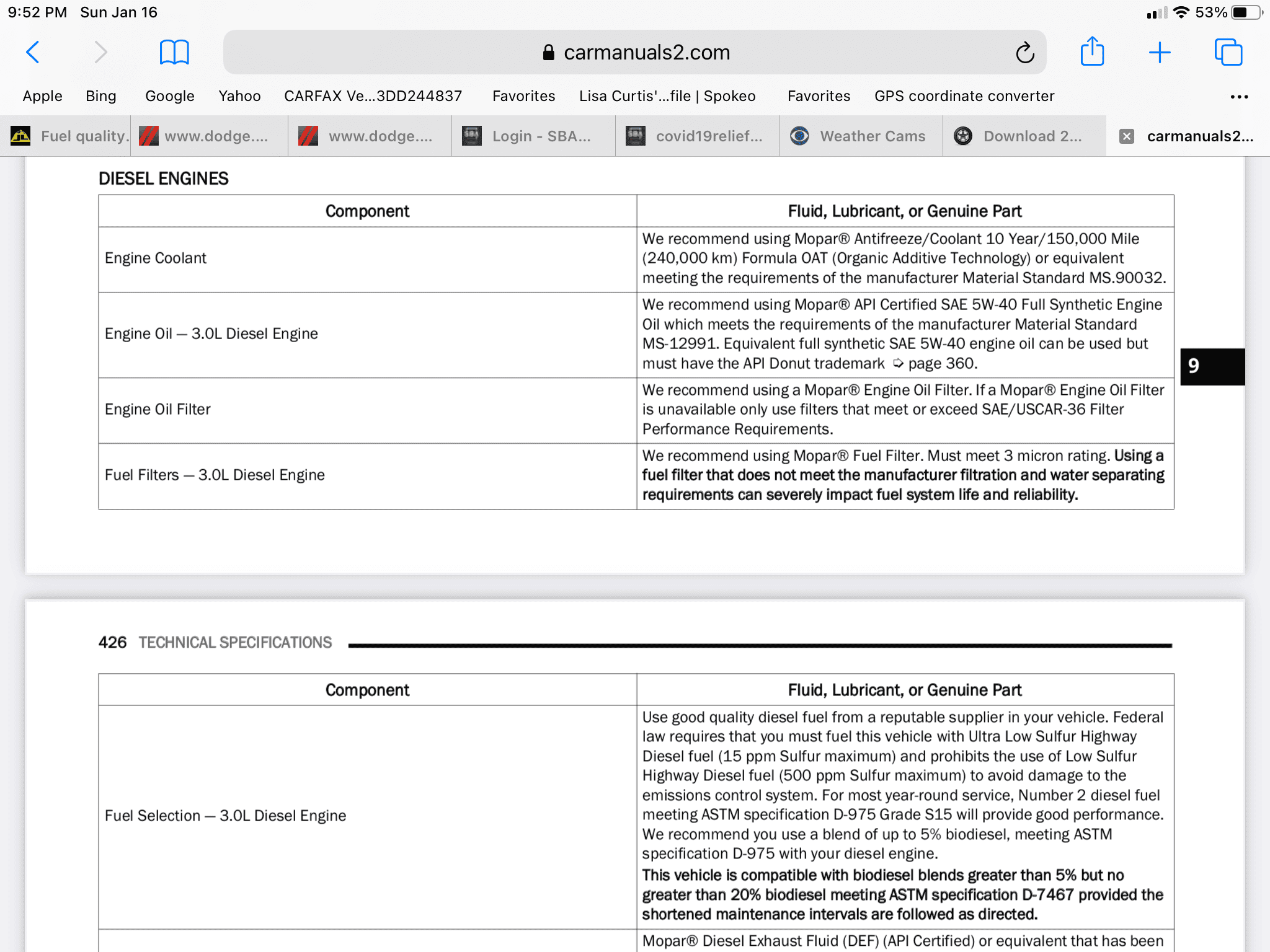Open the Google bookmark

pyautogui.click(x=169, y=96)
